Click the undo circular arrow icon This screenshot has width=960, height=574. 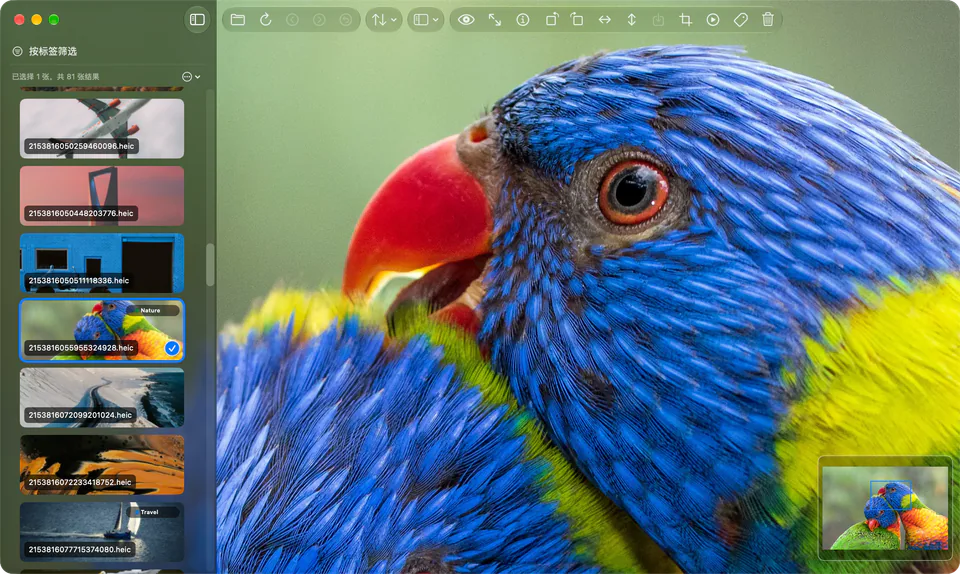[x=346, y=20]
